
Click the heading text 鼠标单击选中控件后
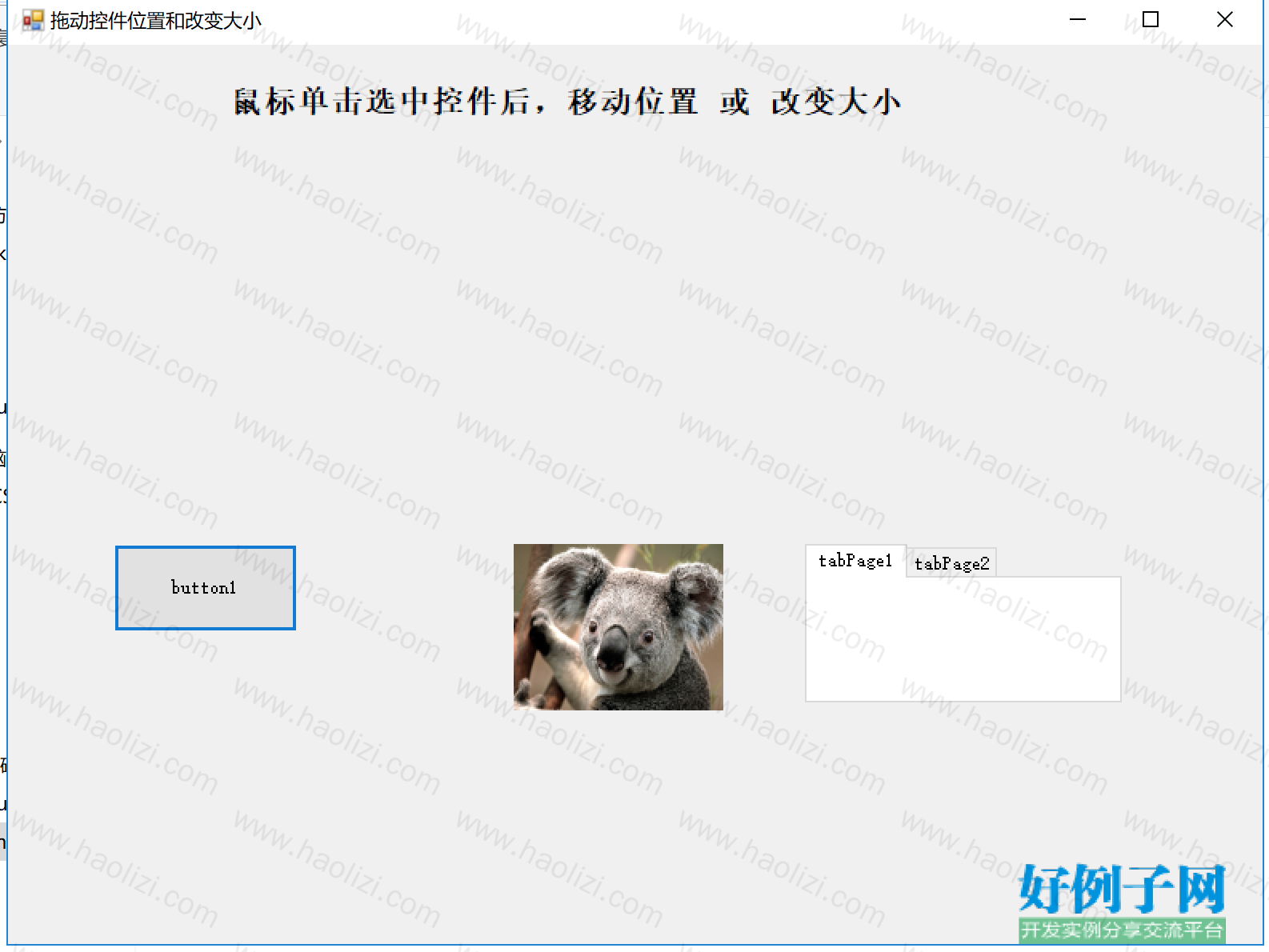coord(381,102)
